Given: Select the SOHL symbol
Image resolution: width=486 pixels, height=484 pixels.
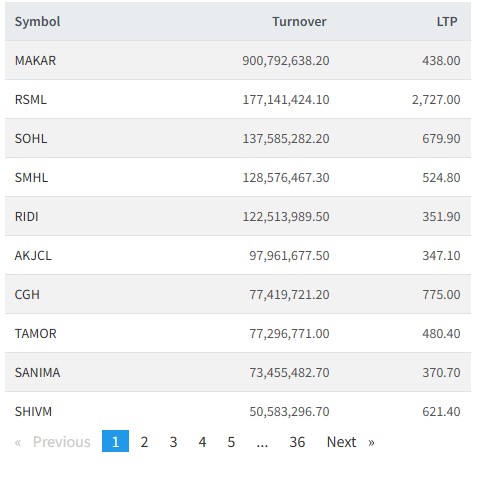Looking at the screenshot, I should tap(31, 139).
